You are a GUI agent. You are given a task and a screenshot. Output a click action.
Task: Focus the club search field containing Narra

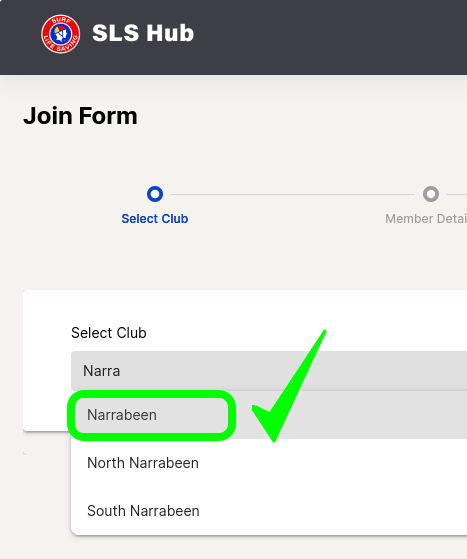[269, 371]
